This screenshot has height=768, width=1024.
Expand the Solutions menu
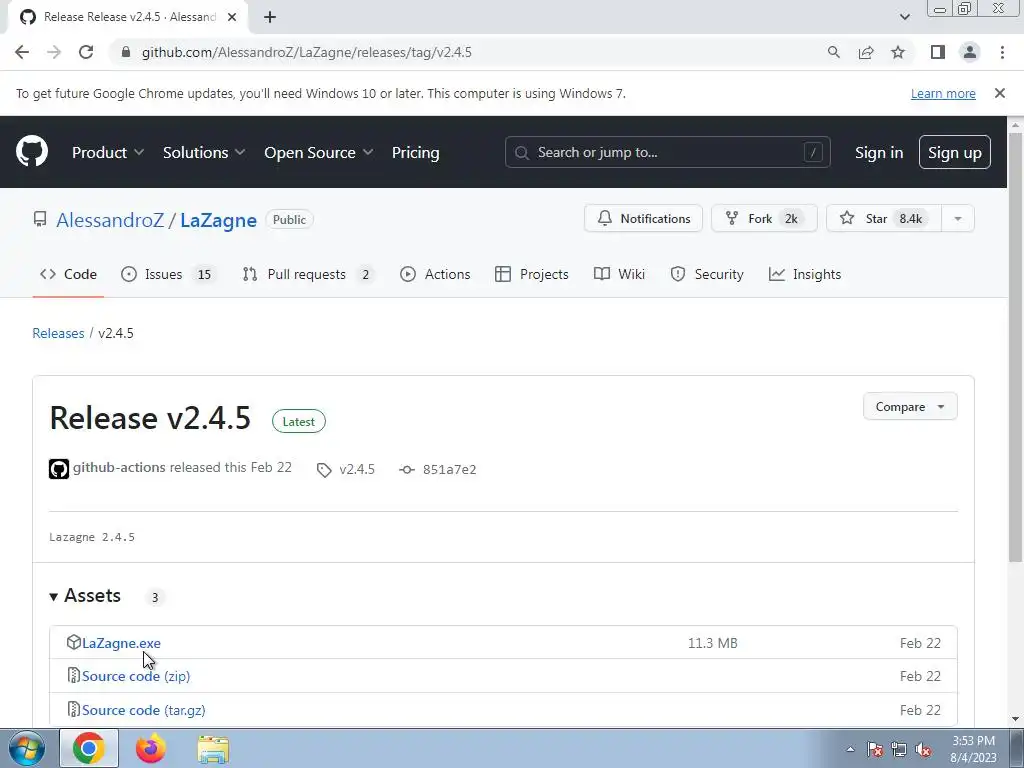pyautogui.click(x=204, y=152)
